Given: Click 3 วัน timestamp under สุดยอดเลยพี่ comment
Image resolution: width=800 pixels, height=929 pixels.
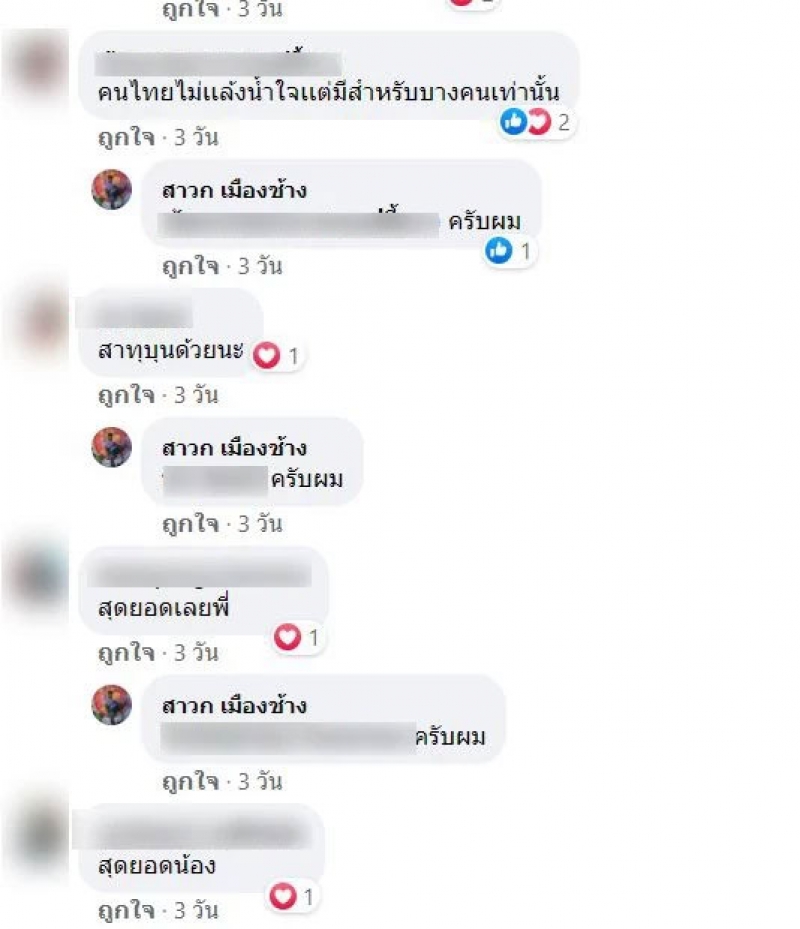Looking at the screenshot, I should point(196,653).
